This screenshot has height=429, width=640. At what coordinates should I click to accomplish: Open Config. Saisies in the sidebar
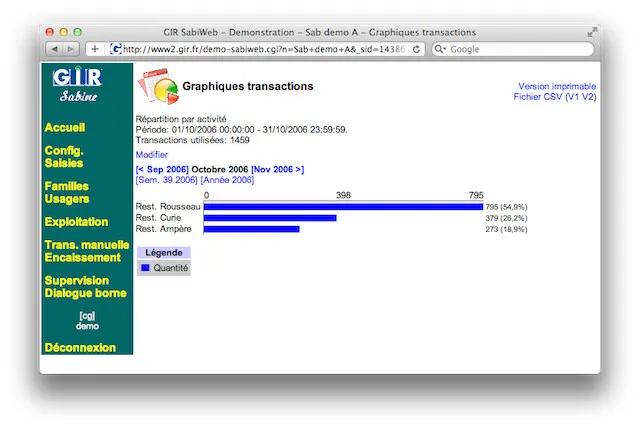(x=64, y=157)
